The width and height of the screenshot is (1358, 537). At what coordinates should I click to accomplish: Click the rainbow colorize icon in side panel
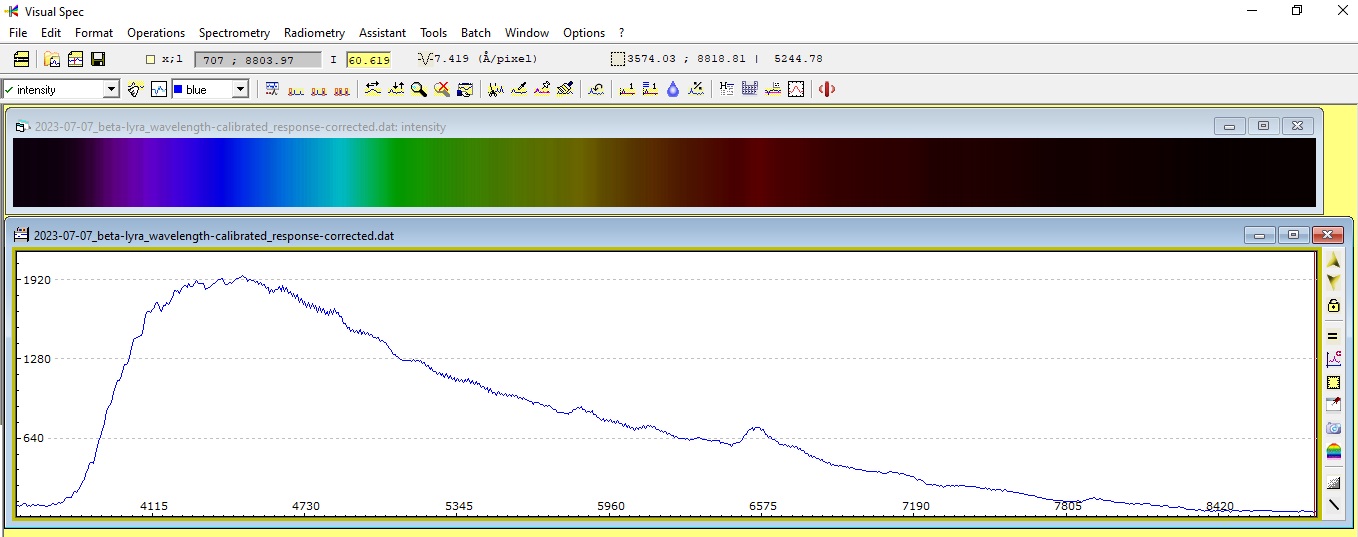[1333, 451]
